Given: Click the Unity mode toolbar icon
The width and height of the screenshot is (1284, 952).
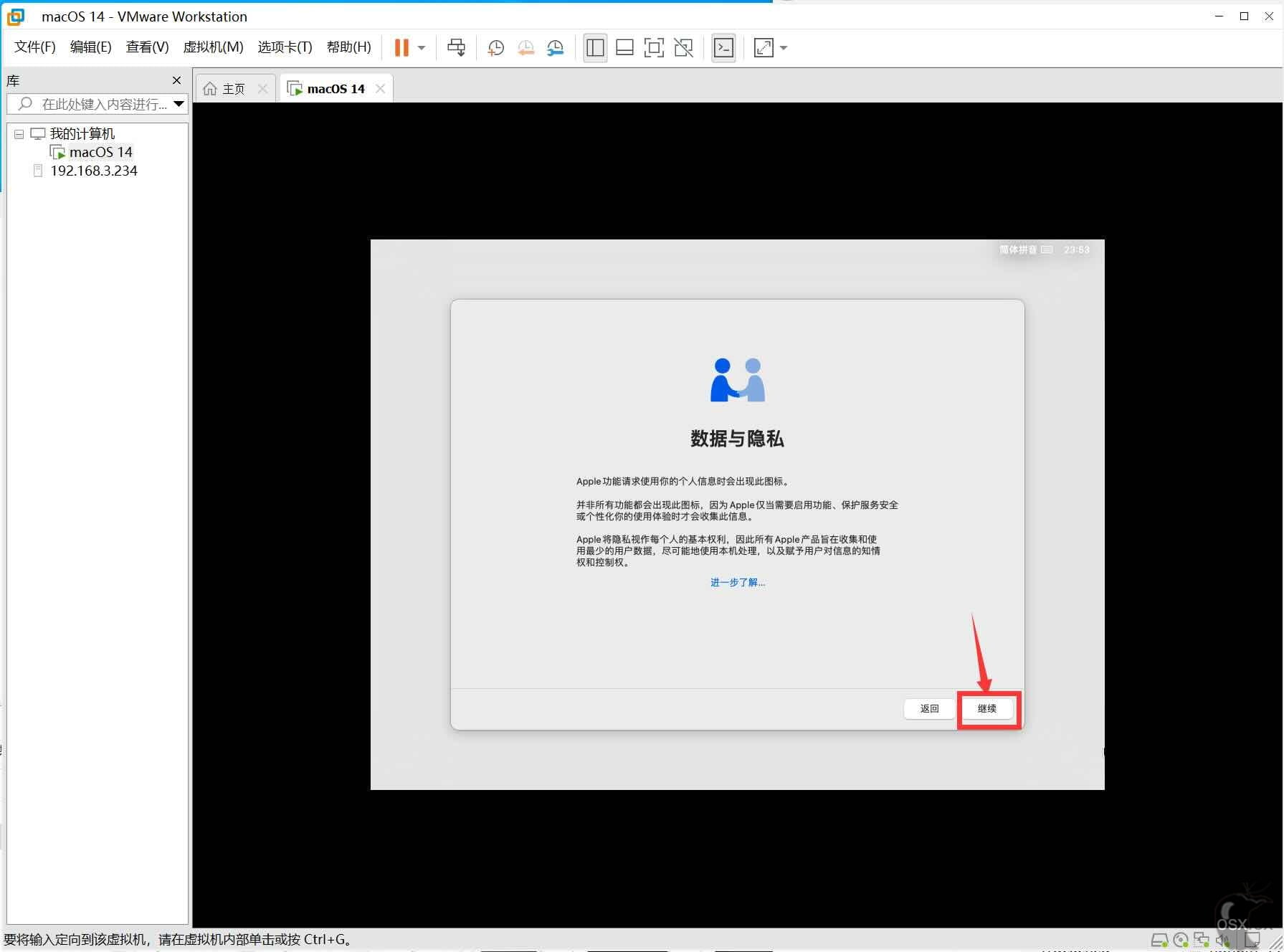Looking at the screenshot, I should click(x=683, y=47).
